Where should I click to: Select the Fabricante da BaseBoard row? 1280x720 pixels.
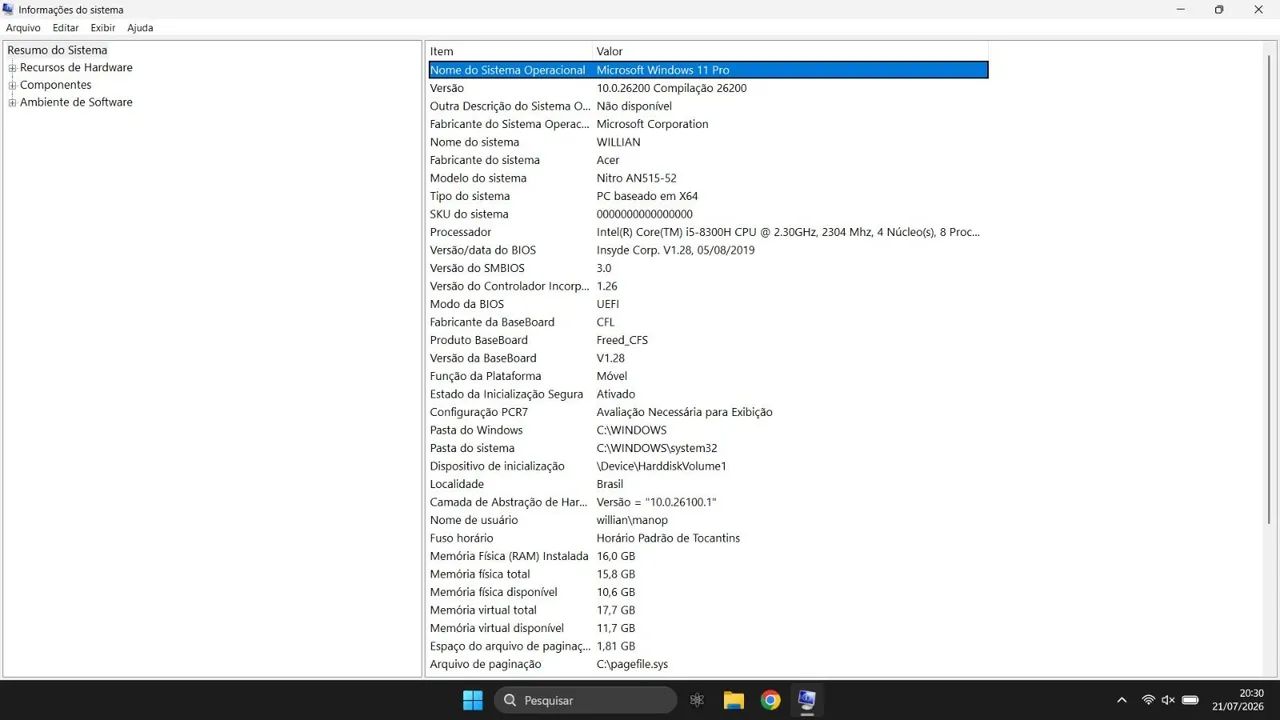[708, 322]
